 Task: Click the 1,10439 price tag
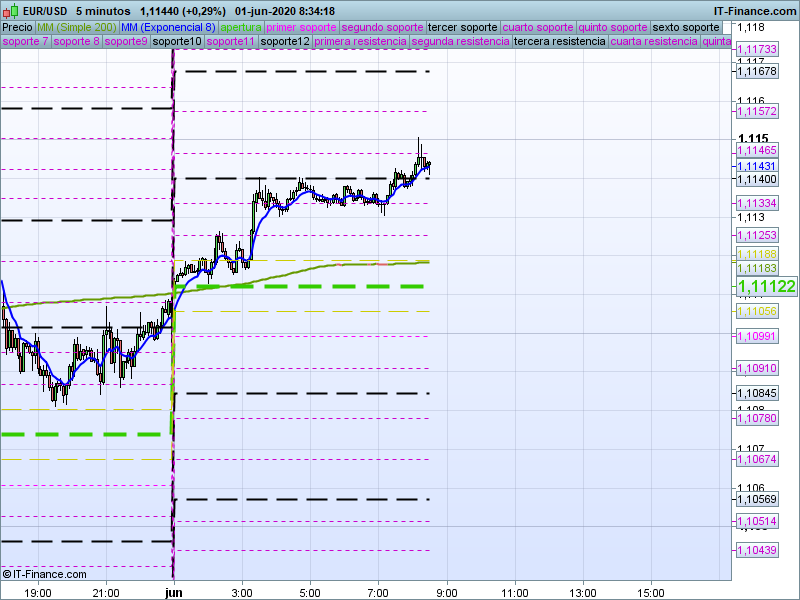tap(757, 550)
